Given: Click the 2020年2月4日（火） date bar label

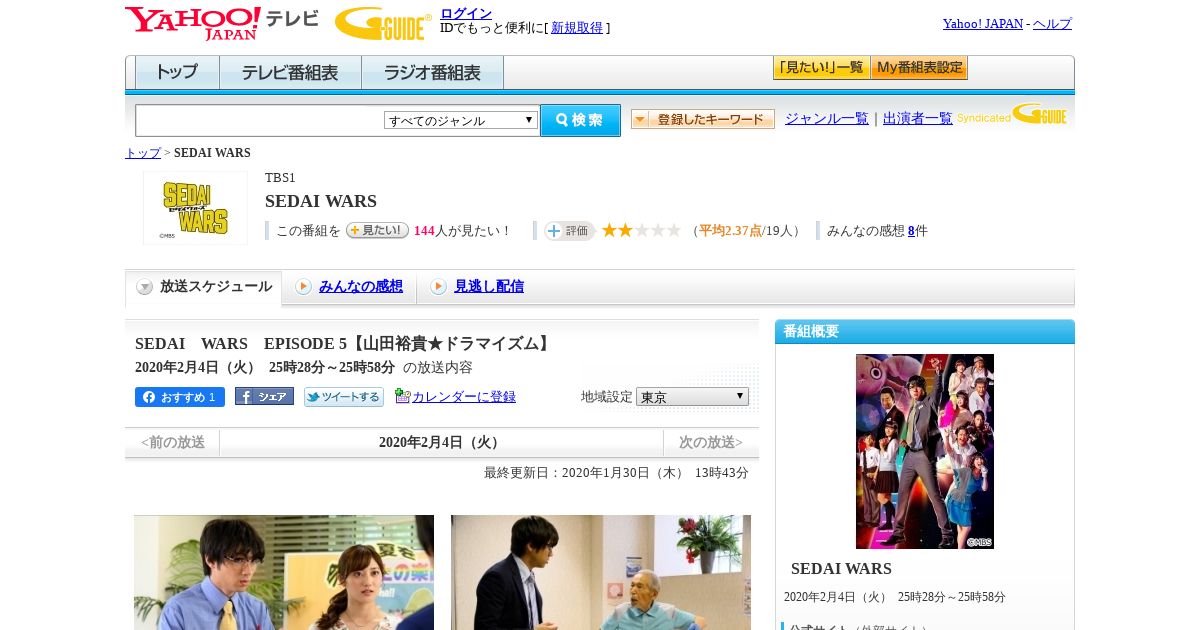Looking at the screenshot, I should [x=441, y=442].
